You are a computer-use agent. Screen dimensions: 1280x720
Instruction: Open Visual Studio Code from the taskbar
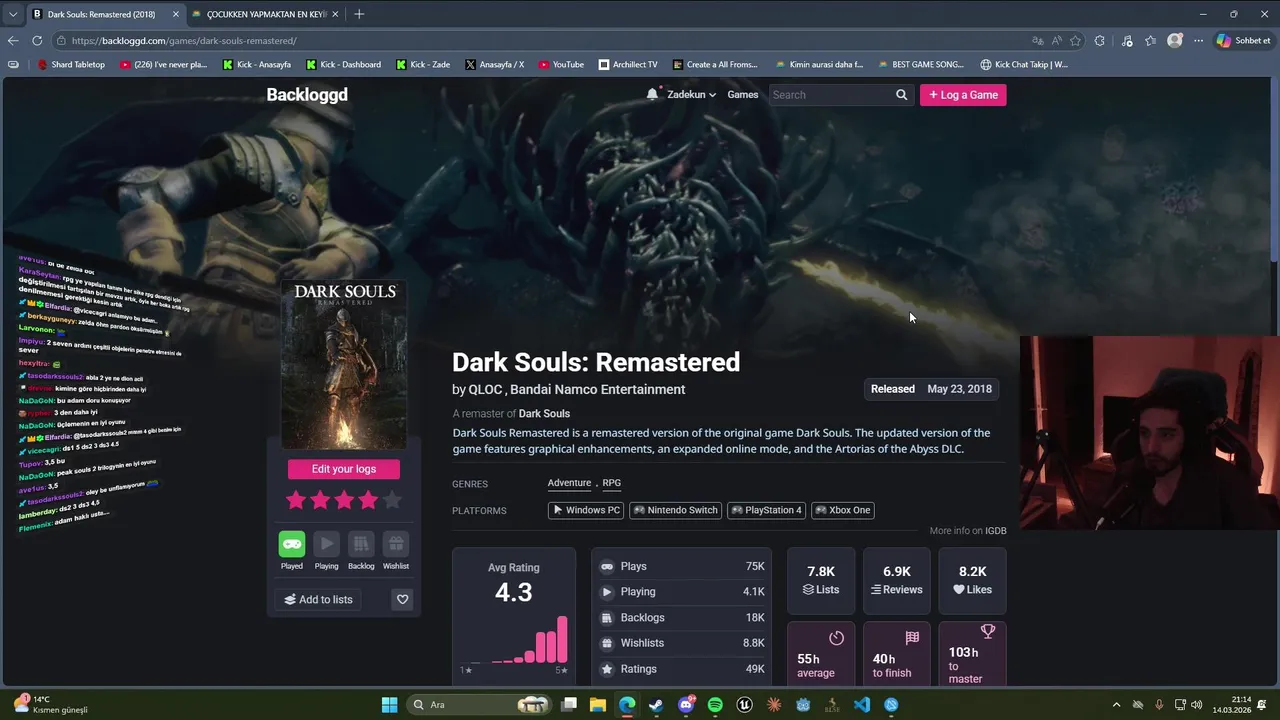[x=862, y=705]
